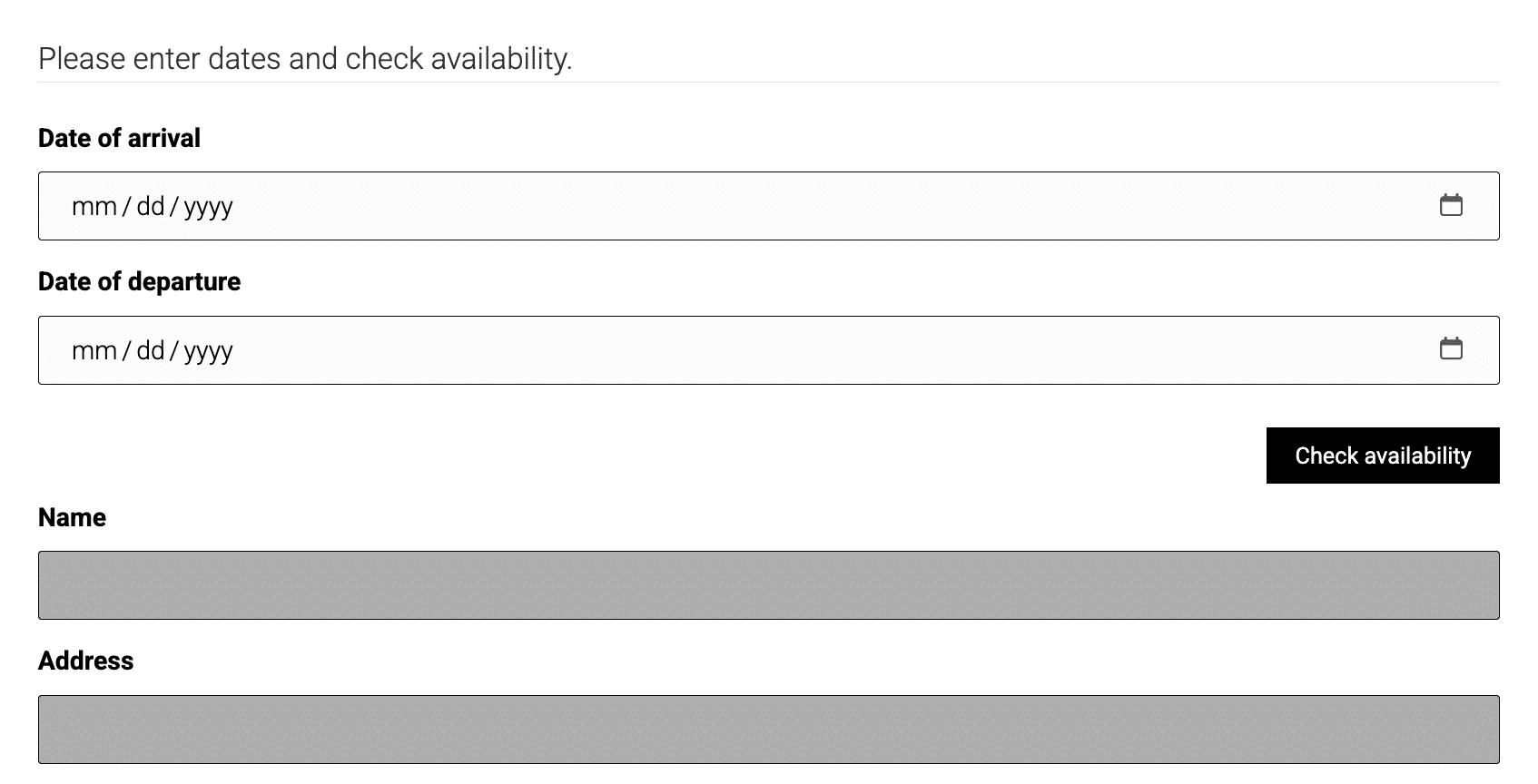This screenshot has height=784, width=1538.
Task: Click the Check availability button
Action: pos(1382,456)
